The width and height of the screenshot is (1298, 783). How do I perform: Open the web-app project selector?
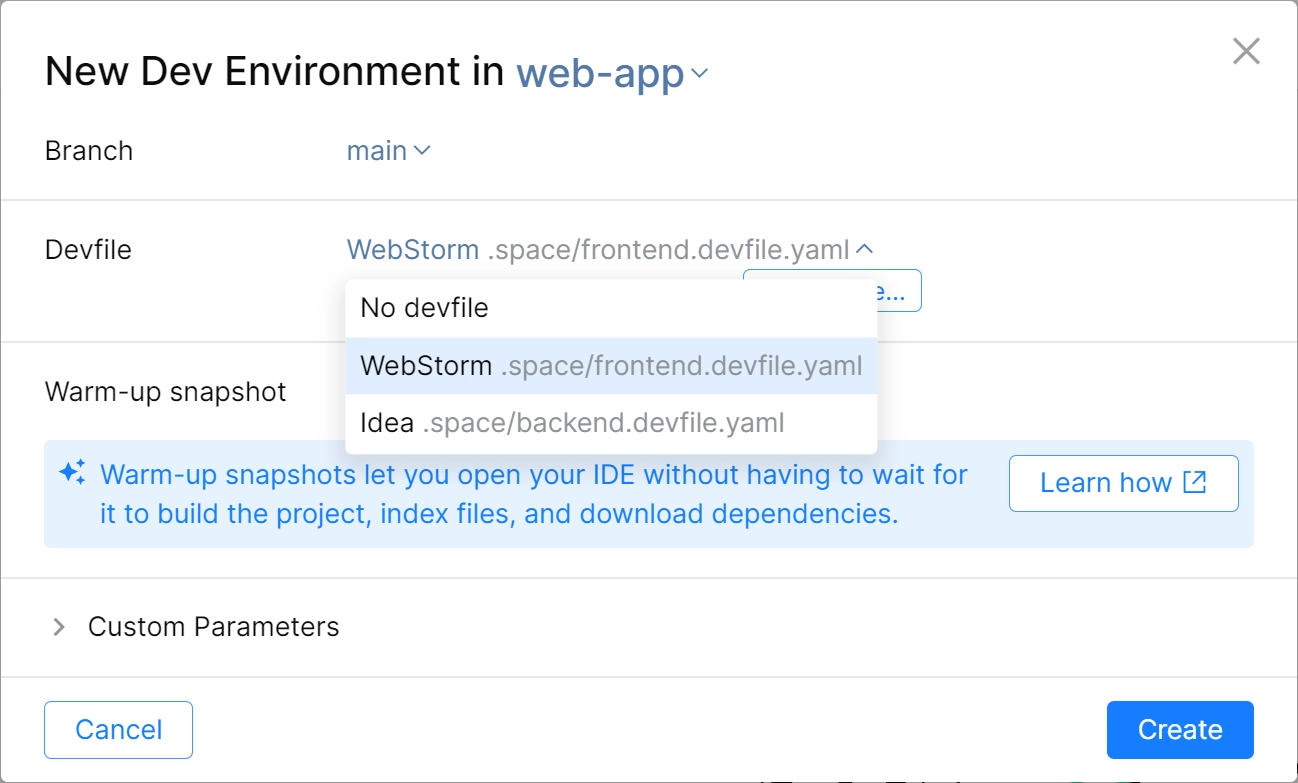click(x=612, y=73)
